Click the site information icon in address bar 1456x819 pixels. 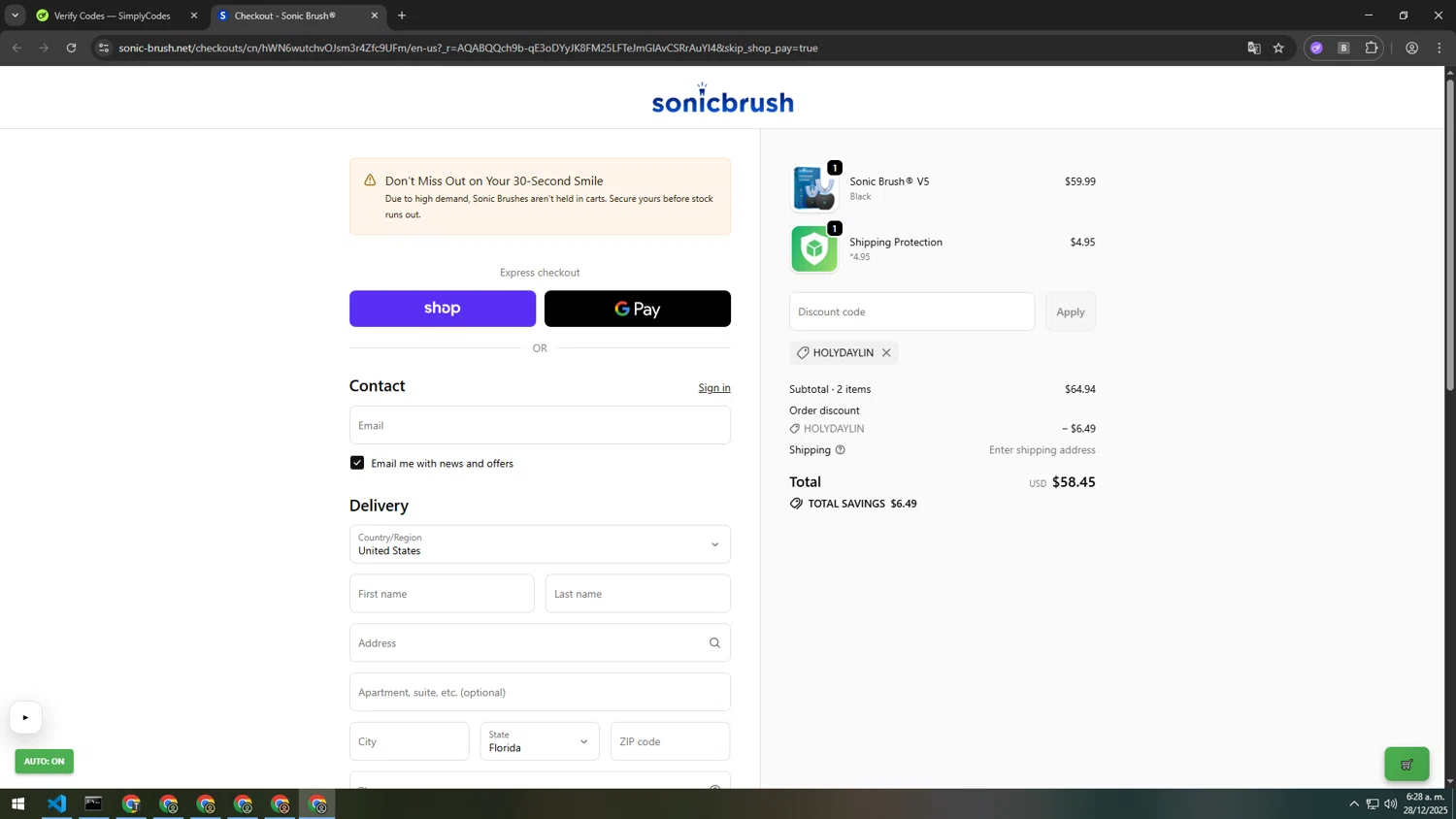(104, 48)
